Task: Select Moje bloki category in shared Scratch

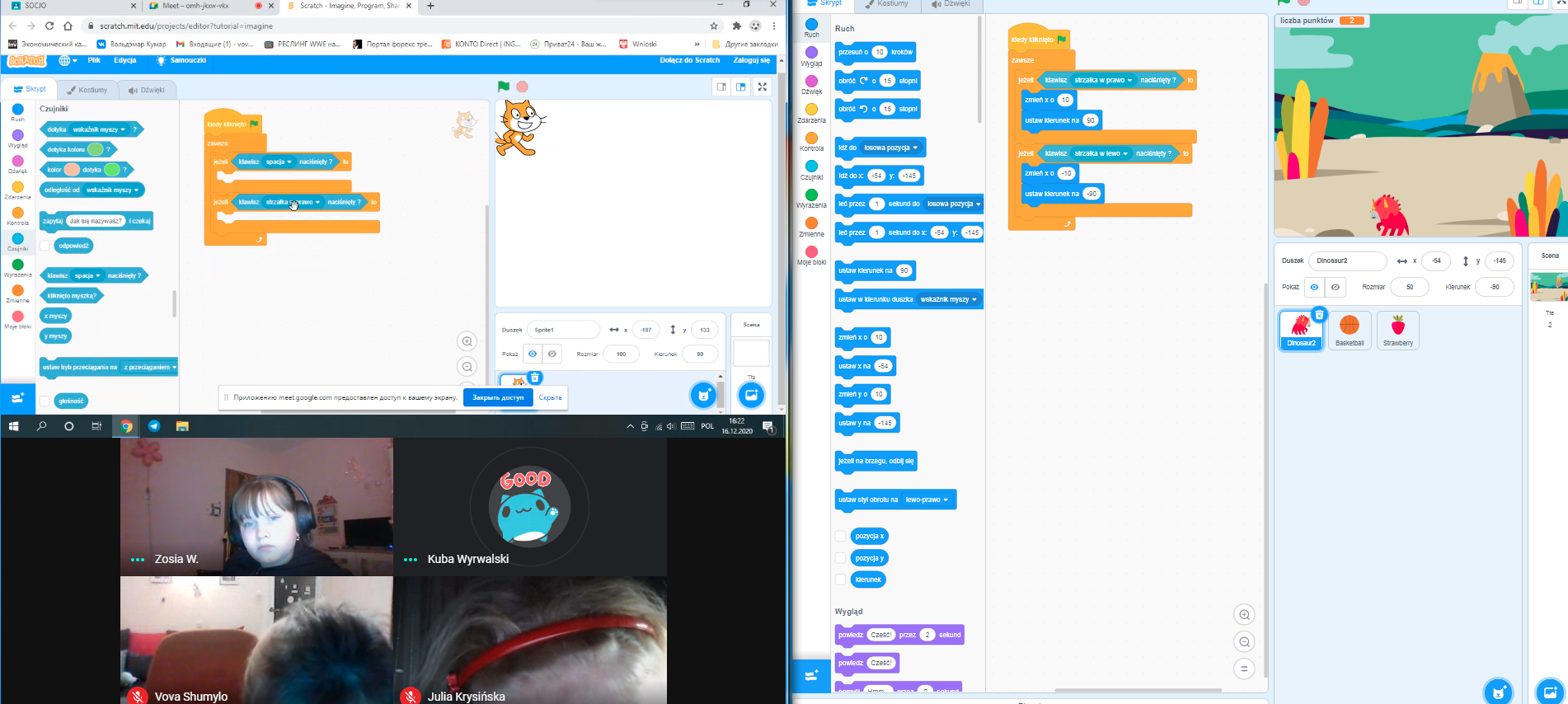Action: [17, 320]
